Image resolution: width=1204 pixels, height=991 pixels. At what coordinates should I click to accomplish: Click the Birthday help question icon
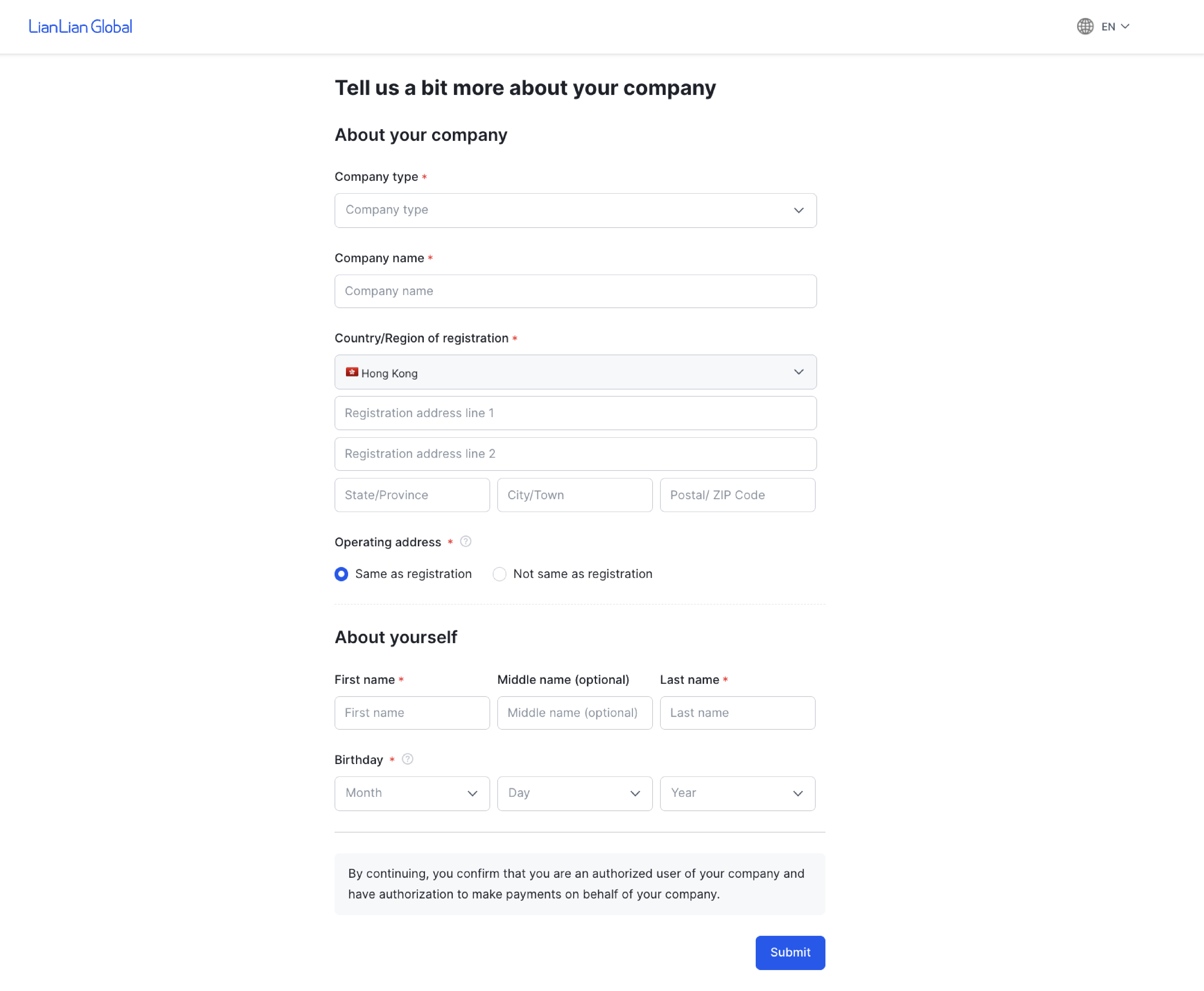click(x=408, y=759)
